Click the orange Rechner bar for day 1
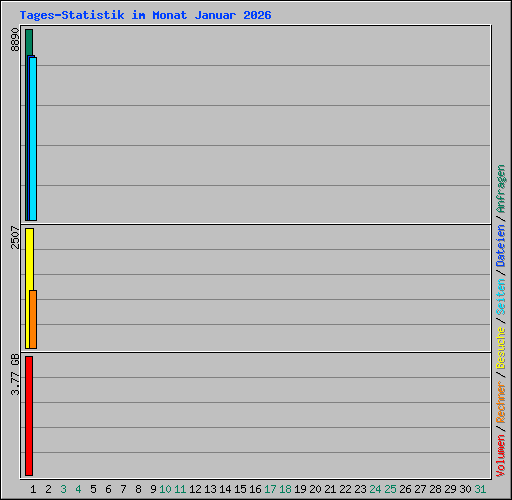512x500 pixels. tap(33, 319)
